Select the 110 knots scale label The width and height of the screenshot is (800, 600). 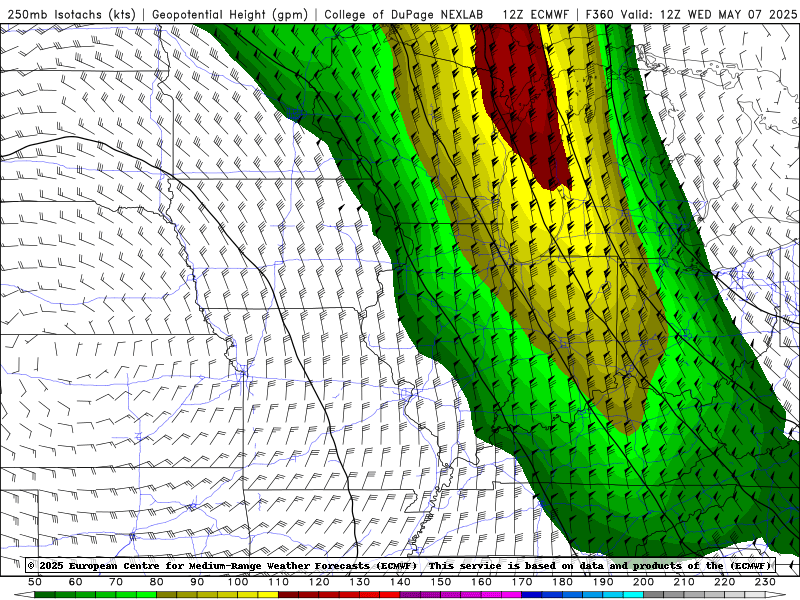278,582
